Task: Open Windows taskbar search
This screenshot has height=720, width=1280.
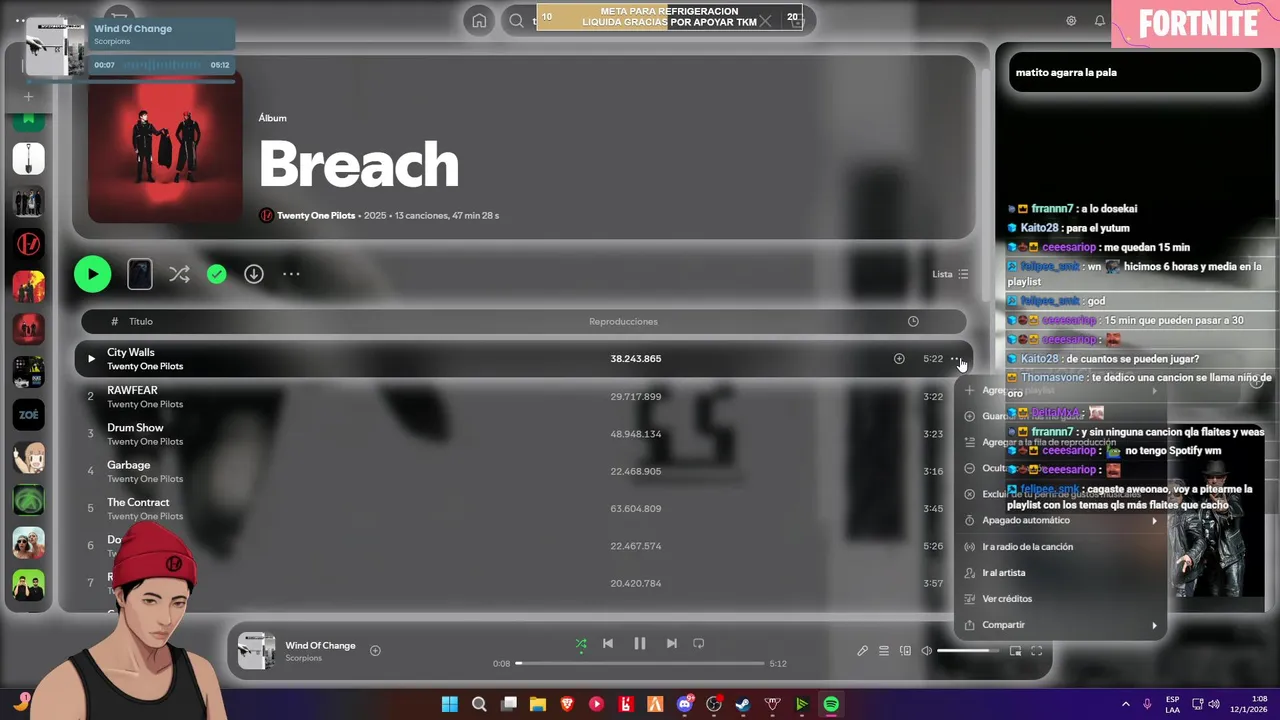Action: pos(479,705)
